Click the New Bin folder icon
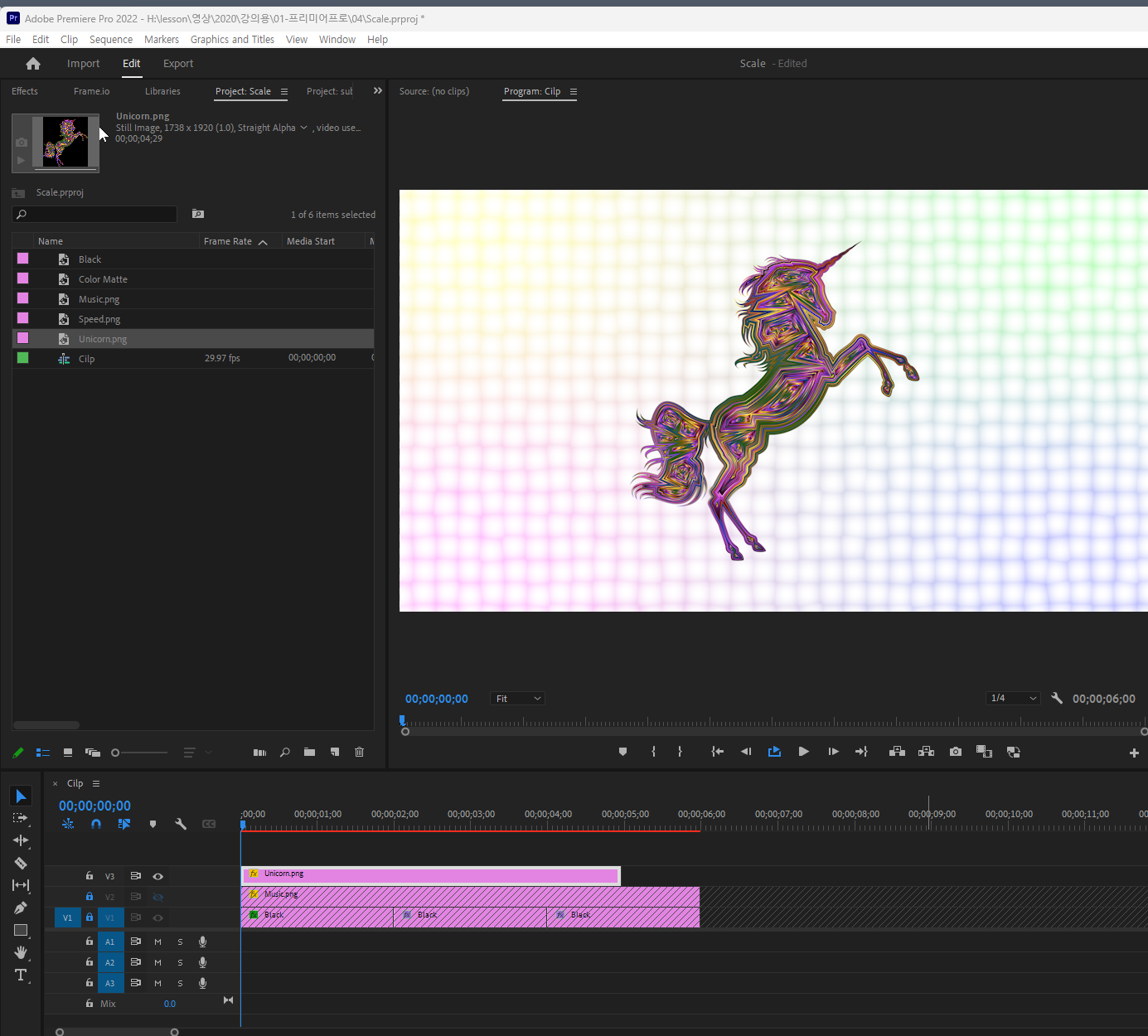 (309, 753)
